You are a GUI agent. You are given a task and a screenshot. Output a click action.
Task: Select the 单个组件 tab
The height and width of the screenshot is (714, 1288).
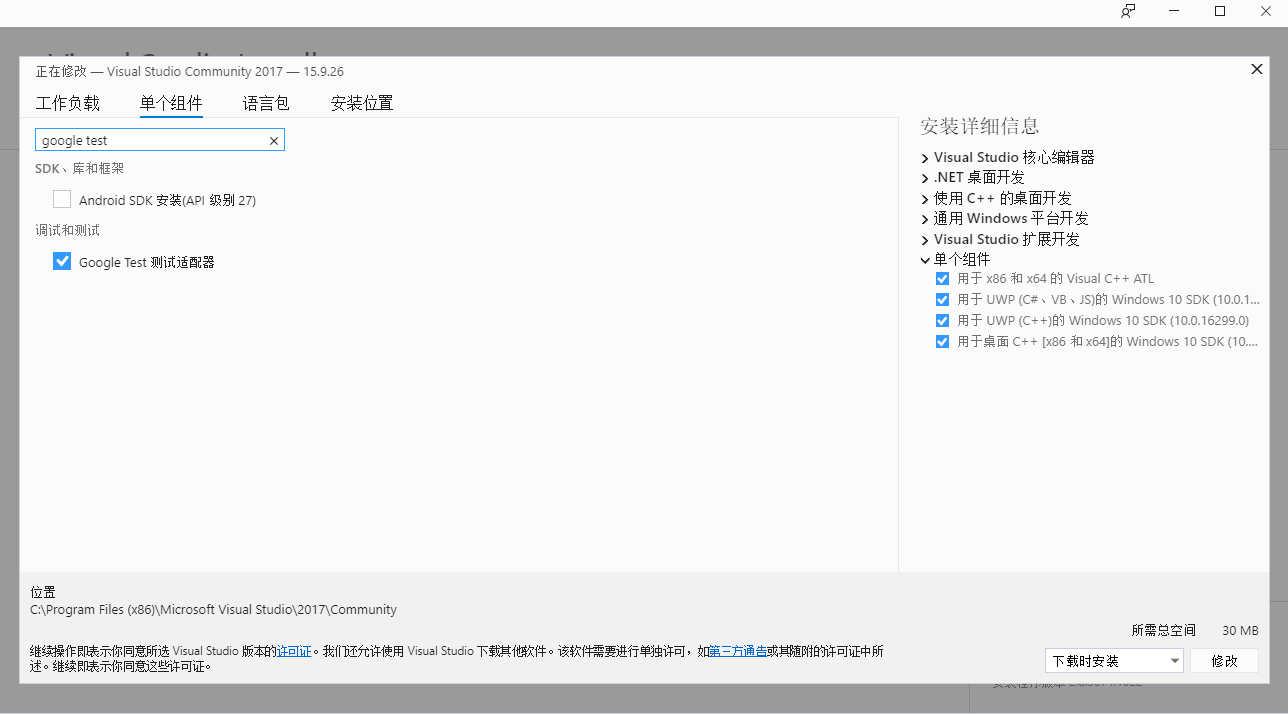tap(171, 103)
